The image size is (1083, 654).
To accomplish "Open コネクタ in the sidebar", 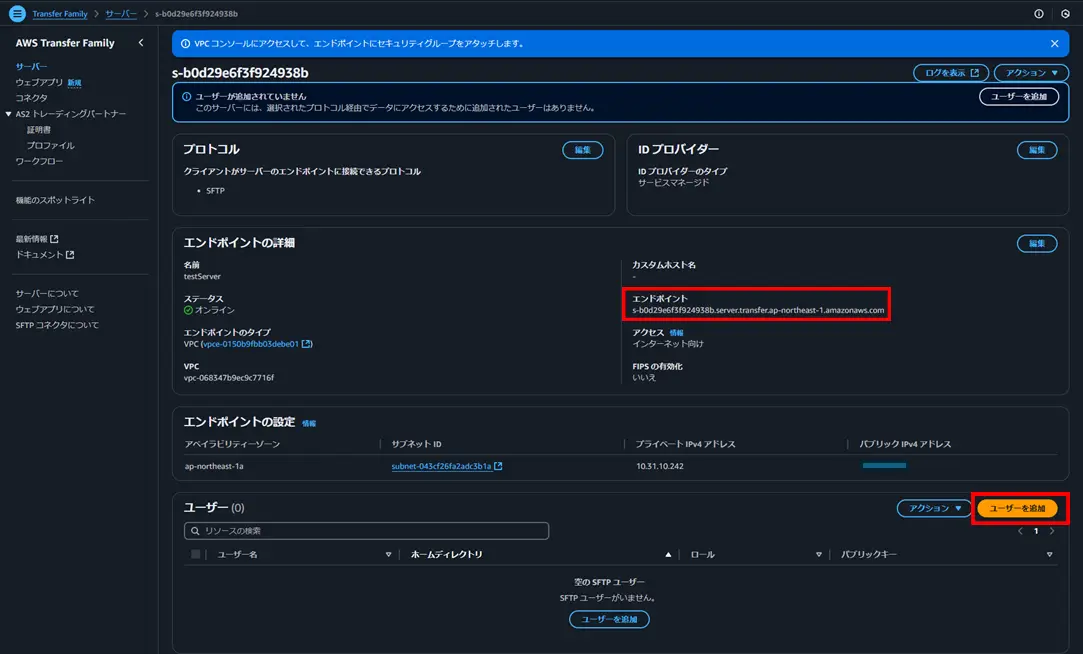I will (x=32, y=98).
